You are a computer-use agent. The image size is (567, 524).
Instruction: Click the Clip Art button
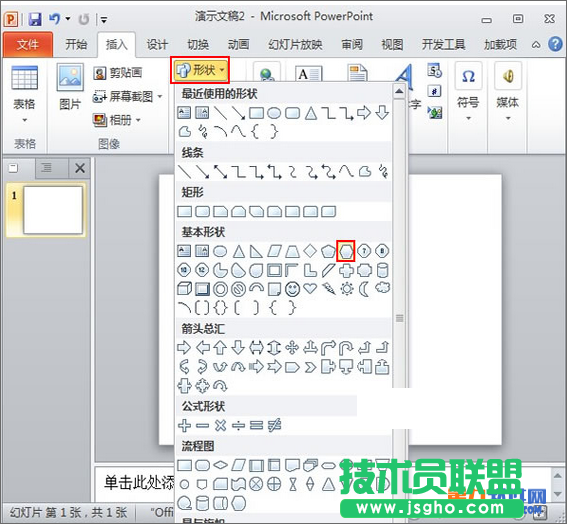(x=118, y=73)
